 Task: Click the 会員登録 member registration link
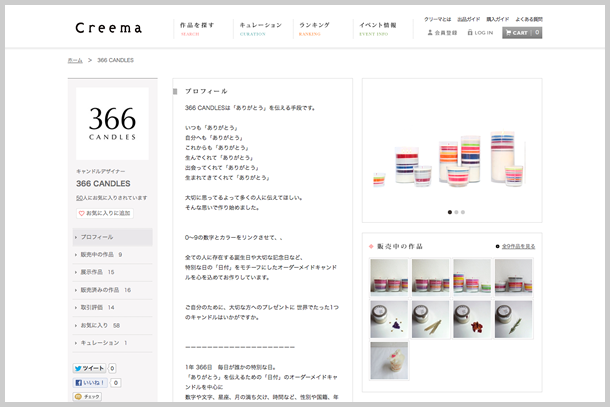pyautogui.click(x=442, y=33)
